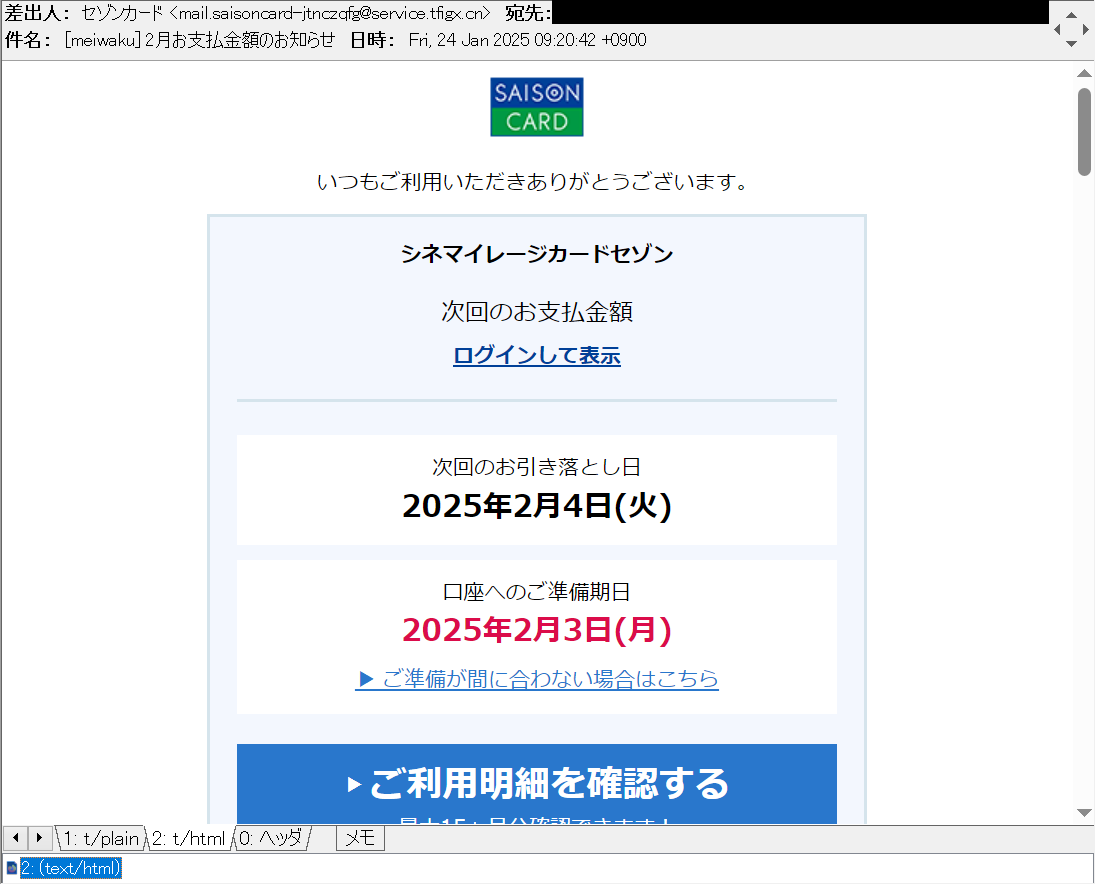The width and height of the screenshot is (1096, 885).
Task: Click the sender address mail.saisoncard-jtnczqfg@service.tfigx.cn
Action: [331, 13]
